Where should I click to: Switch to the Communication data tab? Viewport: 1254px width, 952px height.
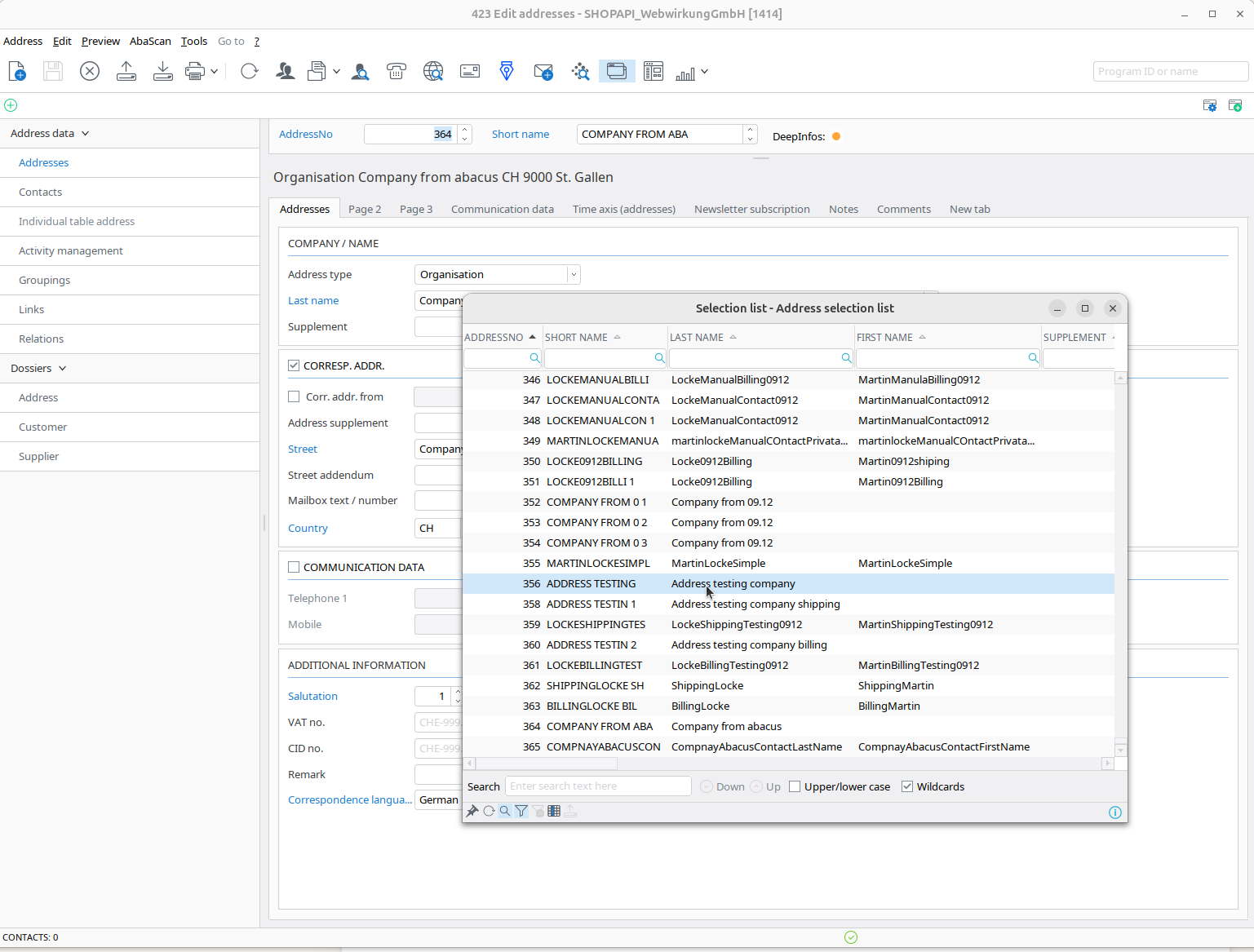[502, 209]
